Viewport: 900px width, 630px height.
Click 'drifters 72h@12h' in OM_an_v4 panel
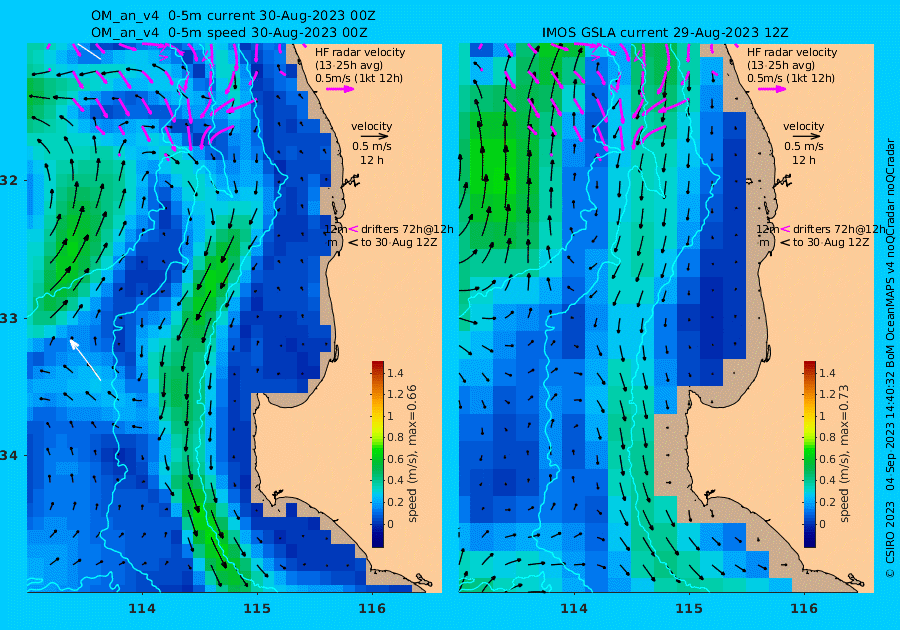407,229
